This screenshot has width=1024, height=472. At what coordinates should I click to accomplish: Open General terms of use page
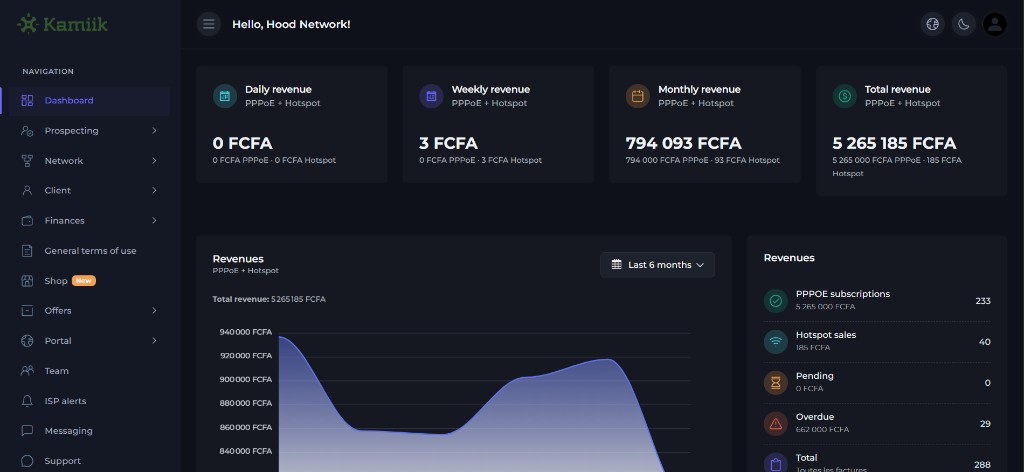click(x=89, y=251)
